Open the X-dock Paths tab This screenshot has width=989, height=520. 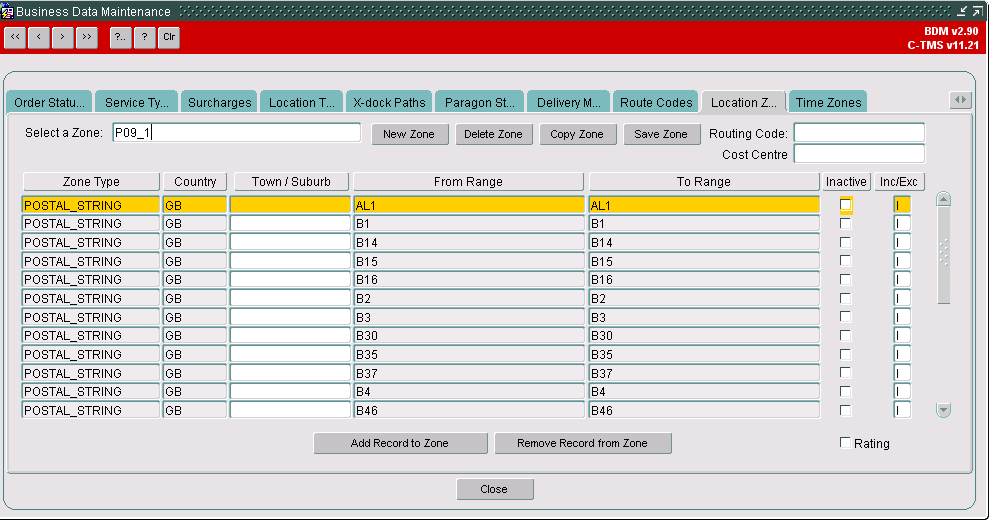[x=389, y=102]
